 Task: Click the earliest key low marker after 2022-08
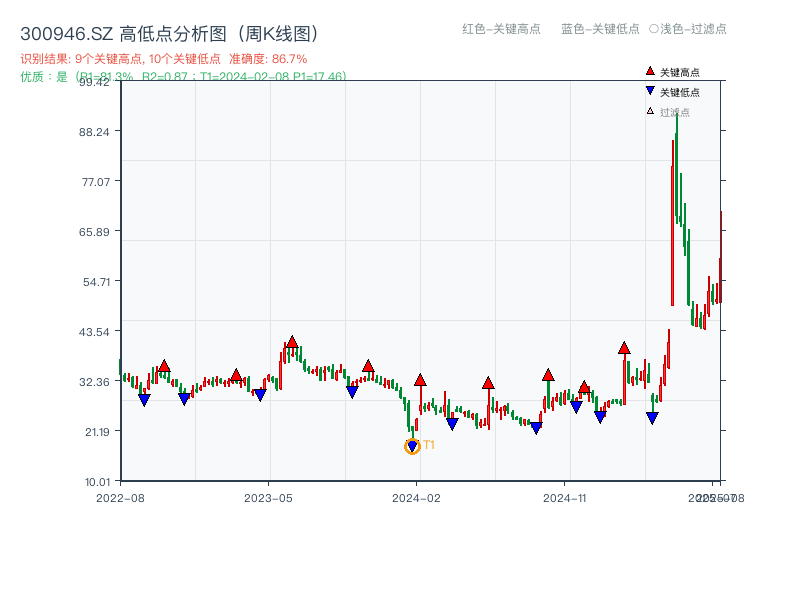144,400
